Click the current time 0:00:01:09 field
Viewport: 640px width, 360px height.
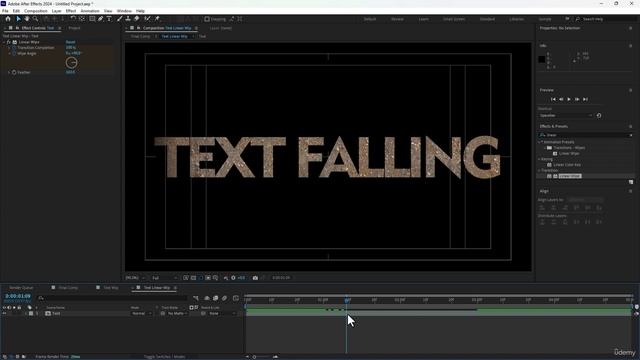[18, 296]
